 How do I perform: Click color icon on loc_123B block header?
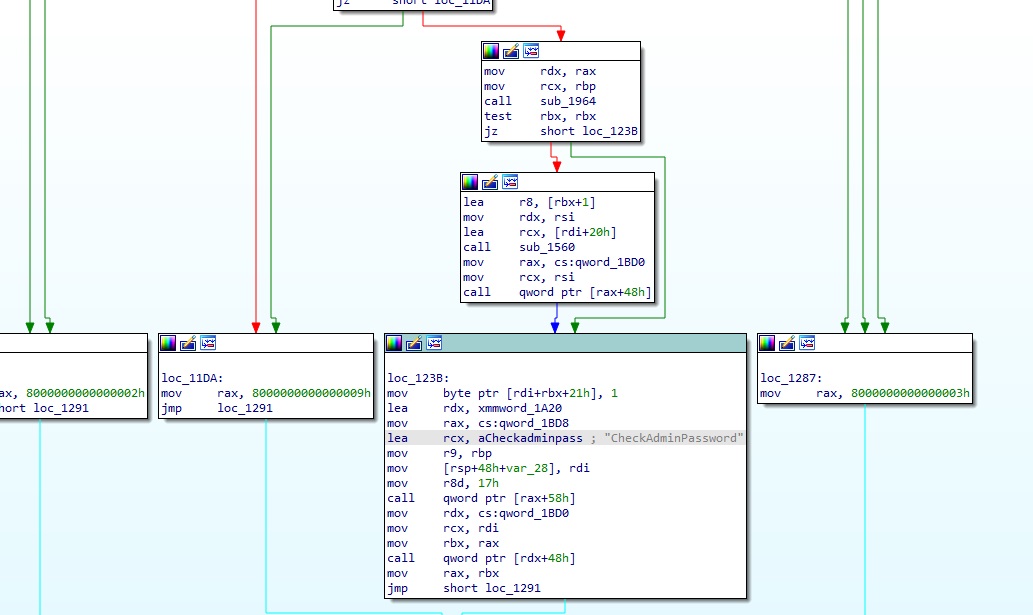click(x=394, y=343)
